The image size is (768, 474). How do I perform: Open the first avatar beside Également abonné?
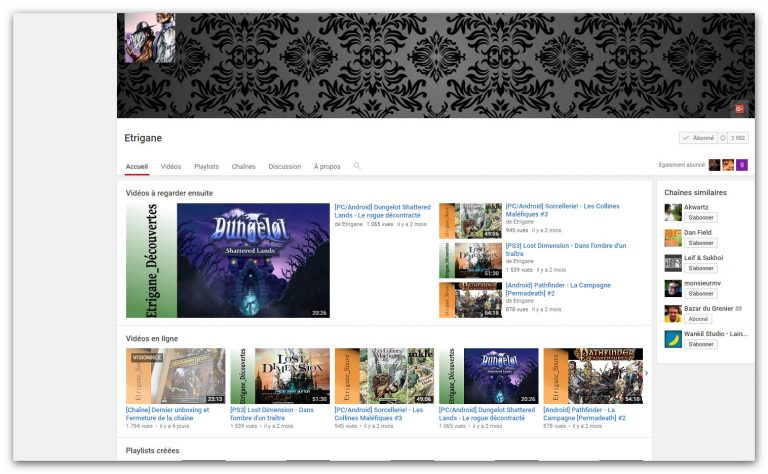(714, 165)
